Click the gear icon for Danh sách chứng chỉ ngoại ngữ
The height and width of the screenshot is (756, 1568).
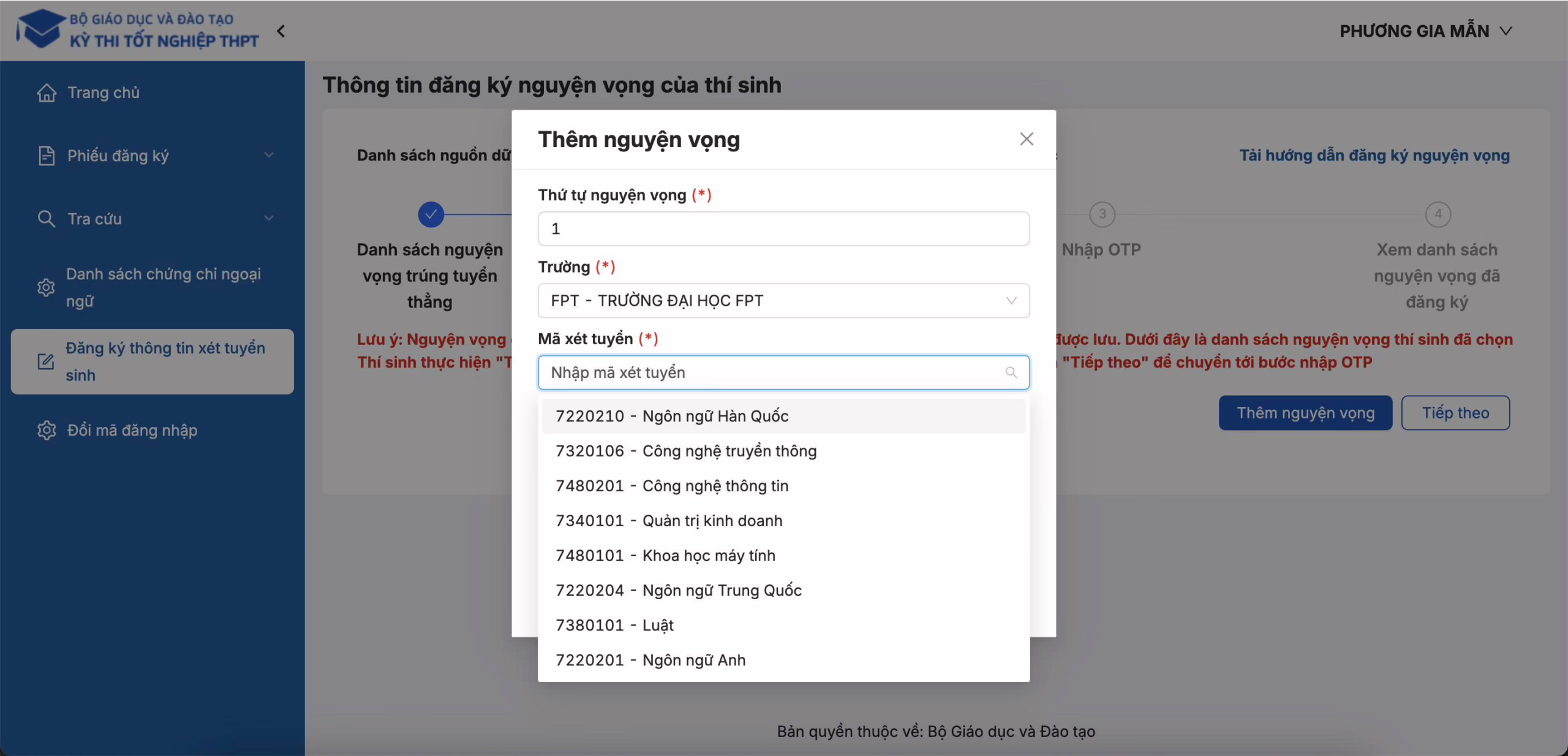pyautogui.click(x=46, y=287)
